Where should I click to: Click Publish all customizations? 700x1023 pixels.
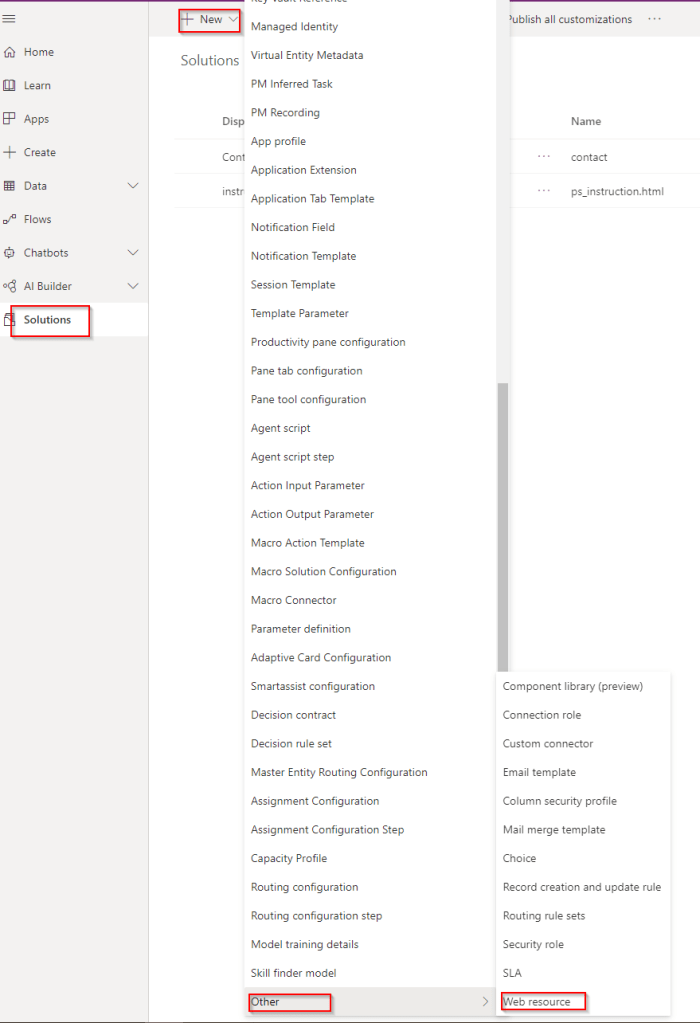[x=569, y=19]
